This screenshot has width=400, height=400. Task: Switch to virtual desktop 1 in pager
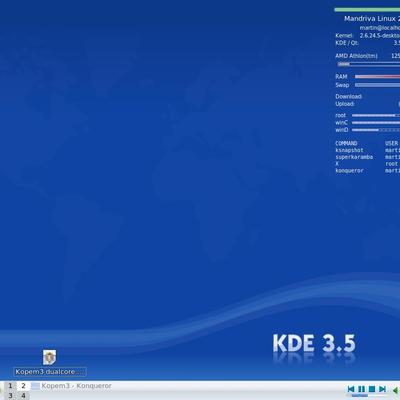10,386
